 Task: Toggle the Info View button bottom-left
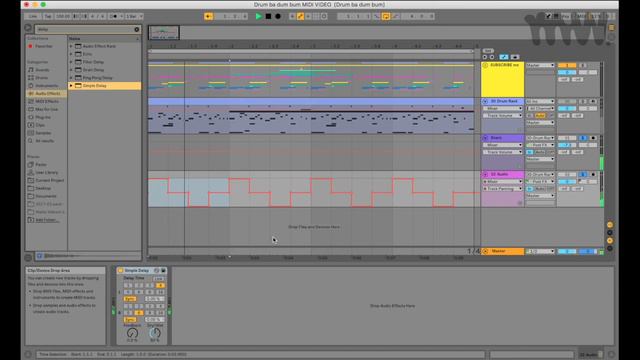click(28, 355)
